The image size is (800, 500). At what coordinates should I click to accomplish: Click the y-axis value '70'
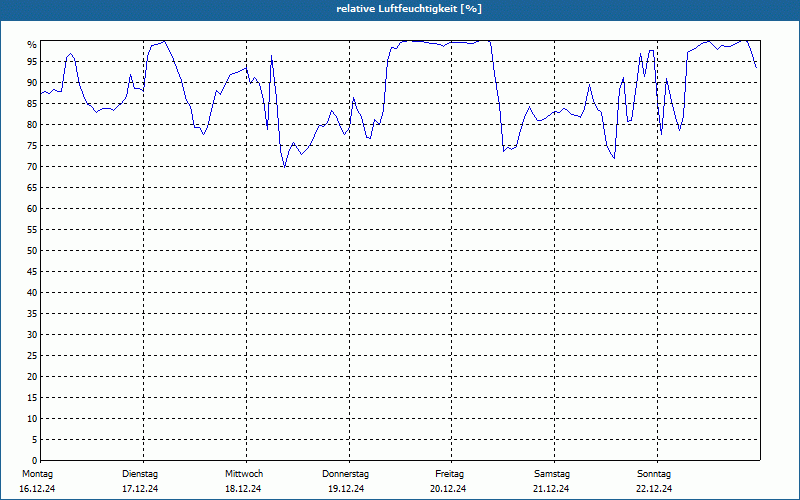click(32, 167)
